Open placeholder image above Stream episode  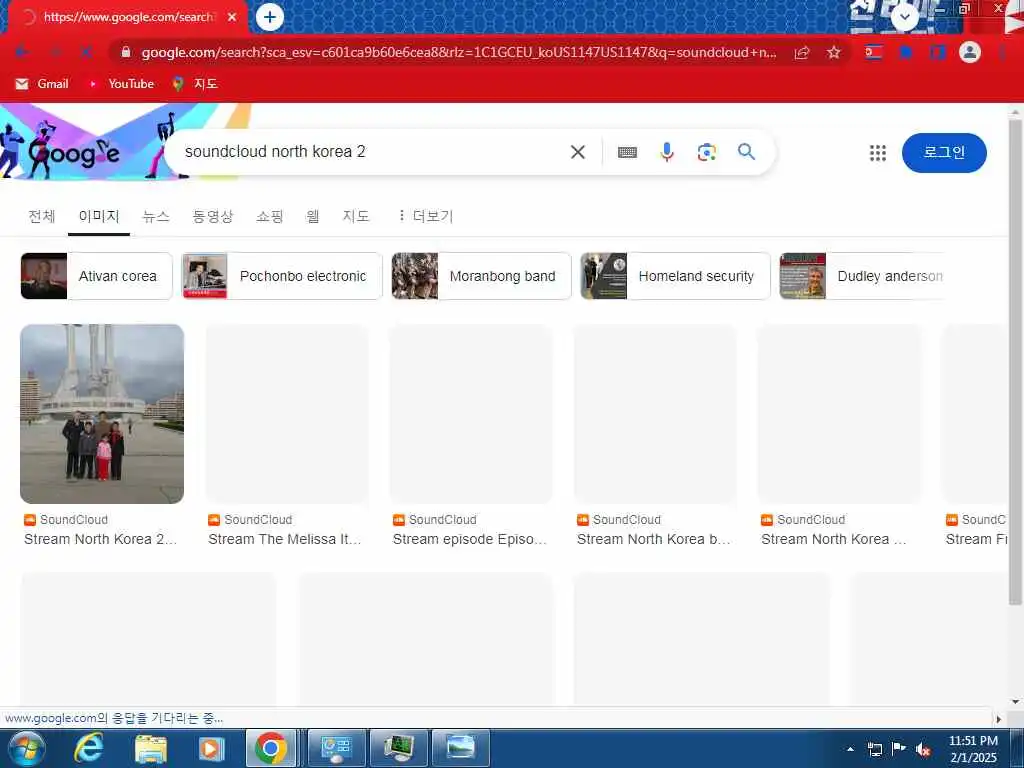pos(471,413)
